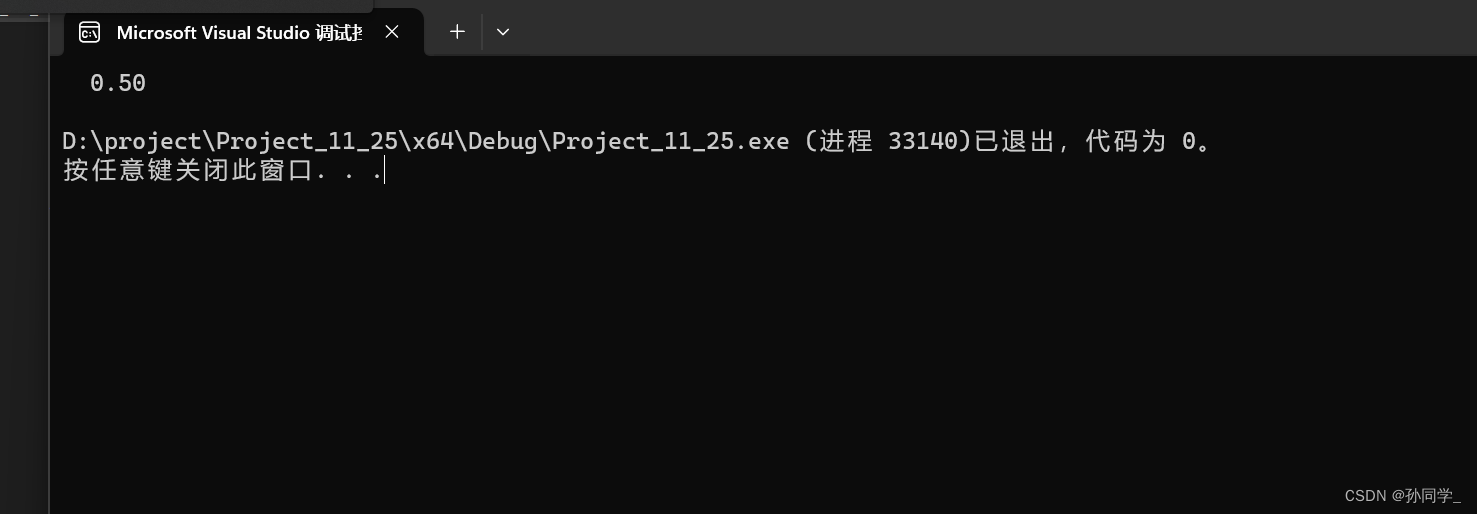The height and width of the screenshot is (514, 1477).
Task: Click the exit code 0 at line end
Action: (x=1189, y=141)
